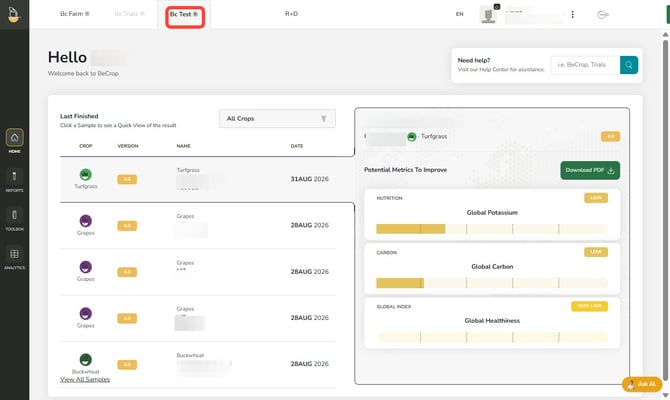
Task: Click the LOW badge on Nutrition card
Action: pyautogui.click(x=596, y=198)
